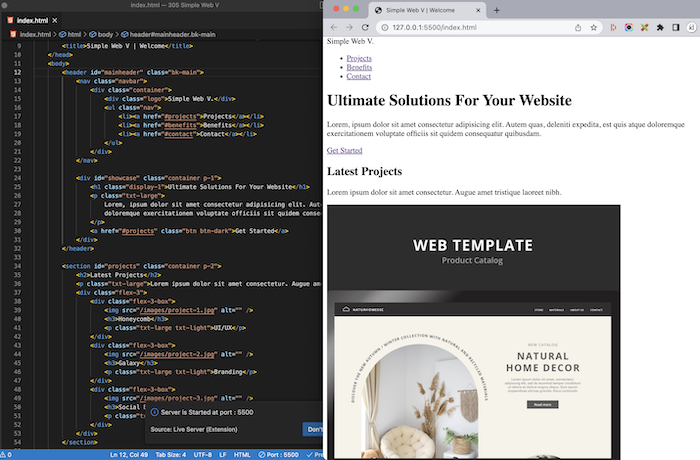700x460 pixels.
Task: Click Simple Web V. logo text on webpage
Action: [x=350, y=41]
